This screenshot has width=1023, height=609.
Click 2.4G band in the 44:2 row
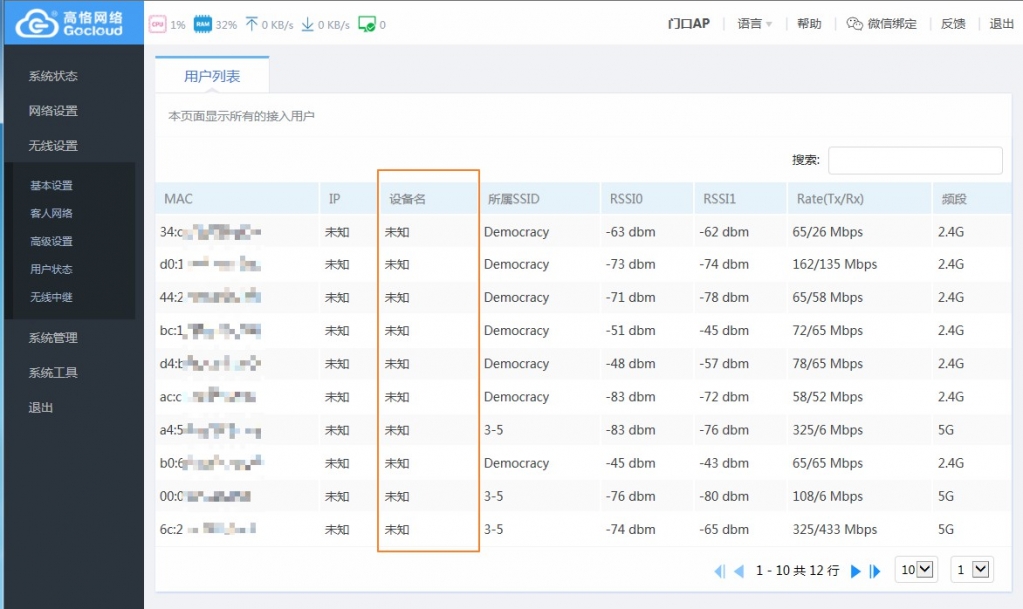coord(951,297)
